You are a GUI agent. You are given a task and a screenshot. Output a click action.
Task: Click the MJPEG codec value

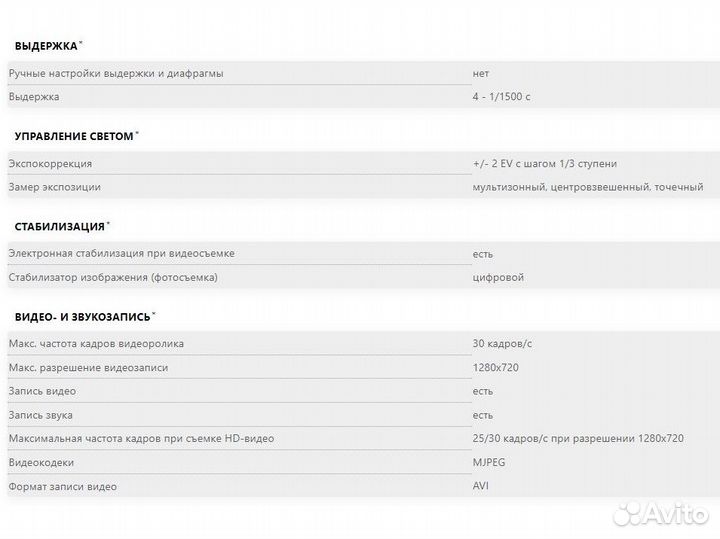coord(490,463)
